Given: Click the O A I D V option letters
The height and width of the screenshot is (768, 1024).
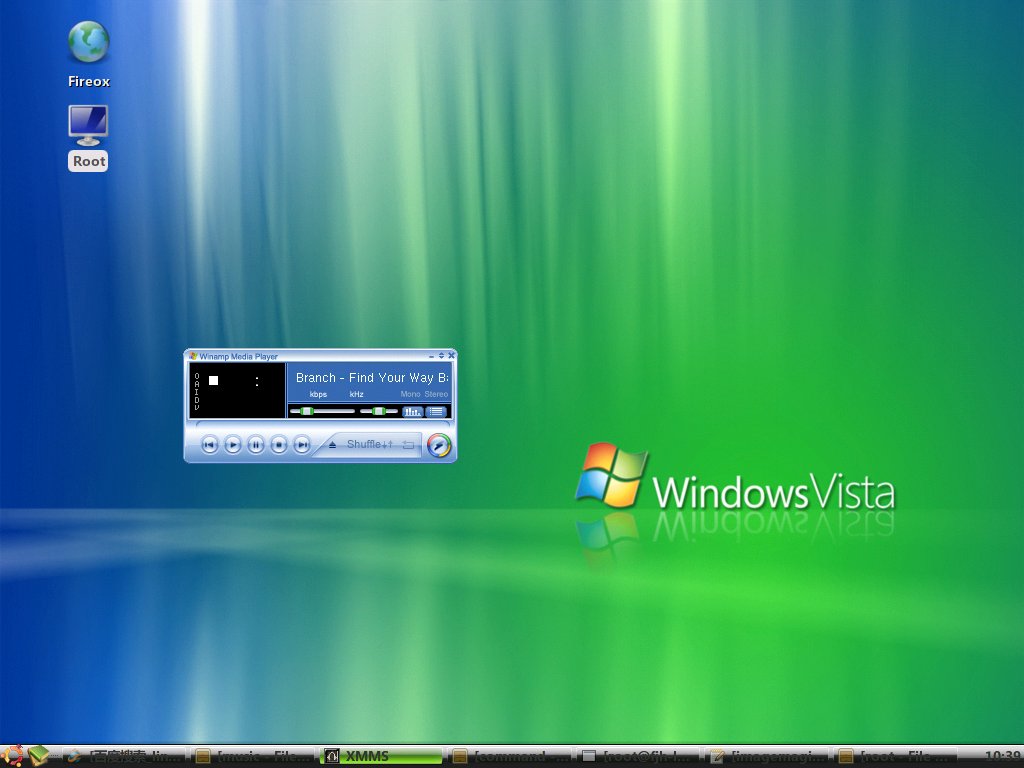Looking at the screenshot, I should pos(197,391).
